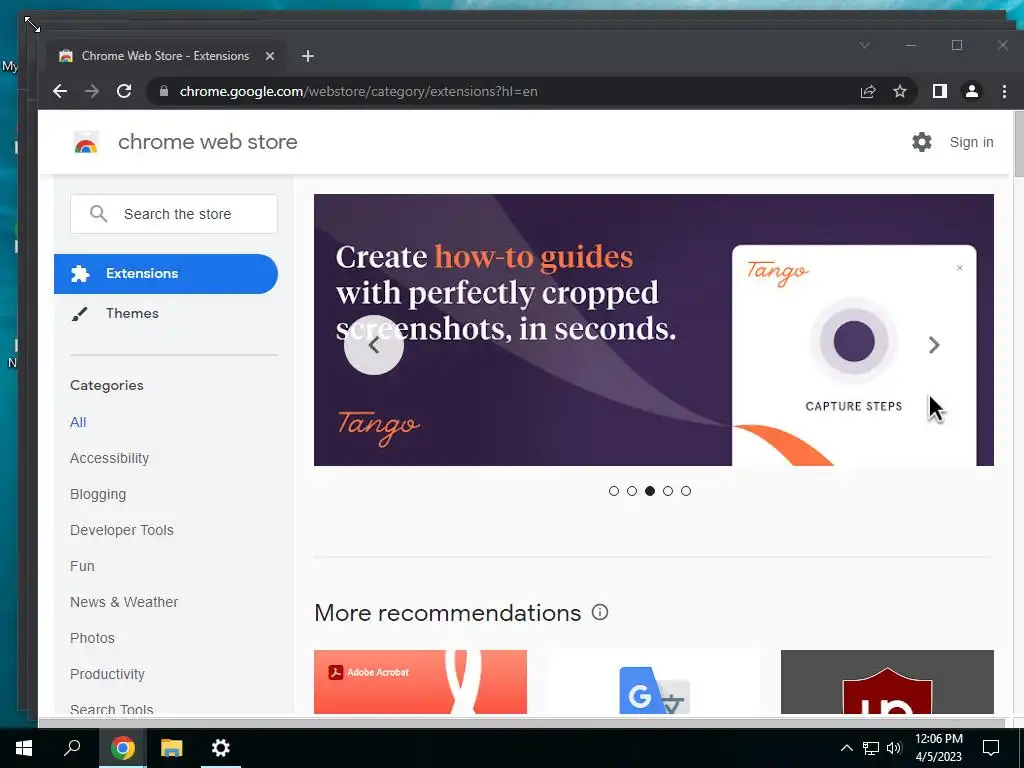Open the Tango how-to guides banner
The width and height of the screenshot is (1024, 768).
click(654, 330)
